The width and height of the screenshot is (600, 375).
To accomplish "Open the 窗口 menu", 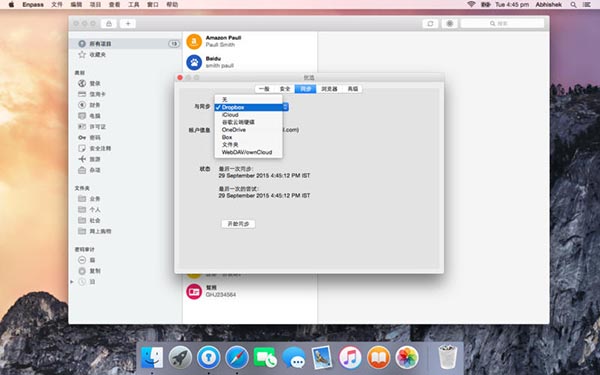I will [153, 5].
